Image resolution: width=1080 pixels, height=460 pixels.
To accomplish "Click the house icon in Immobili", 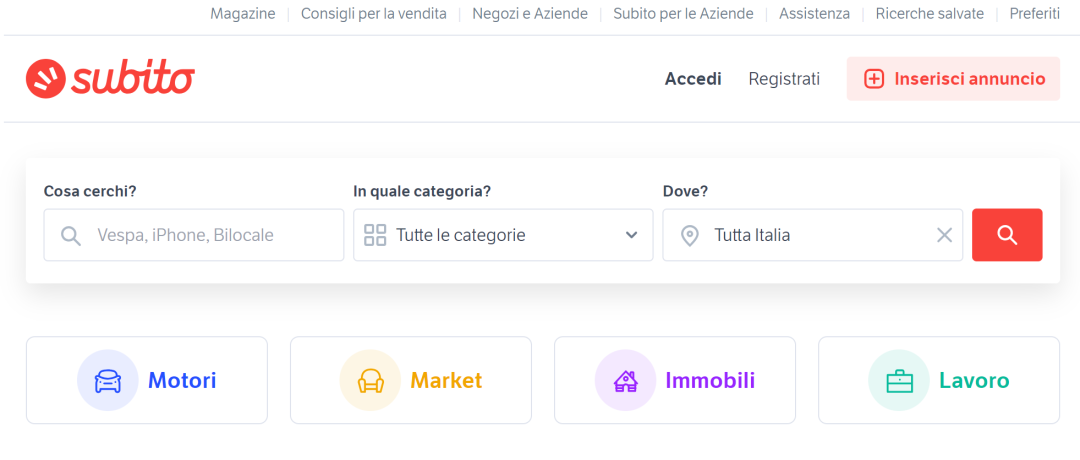I will point(625,380).
